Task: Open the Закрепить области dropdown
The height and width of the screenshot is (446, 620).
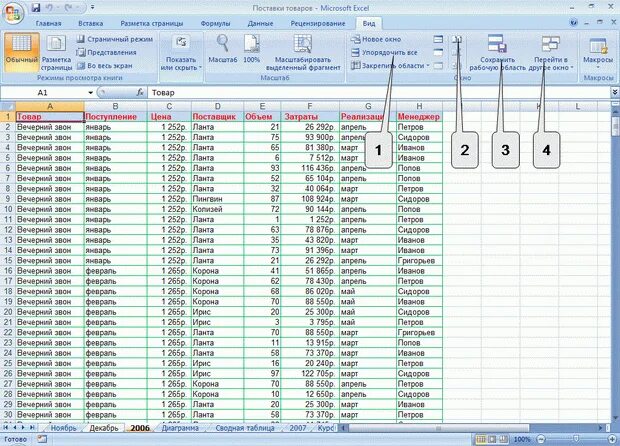Action: [390, 66]
